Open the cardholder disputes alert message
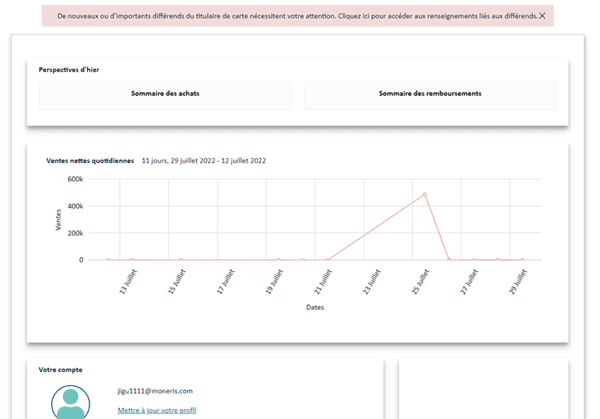The width and height of the screenshot is (600, 419). (x=297, y=16)
